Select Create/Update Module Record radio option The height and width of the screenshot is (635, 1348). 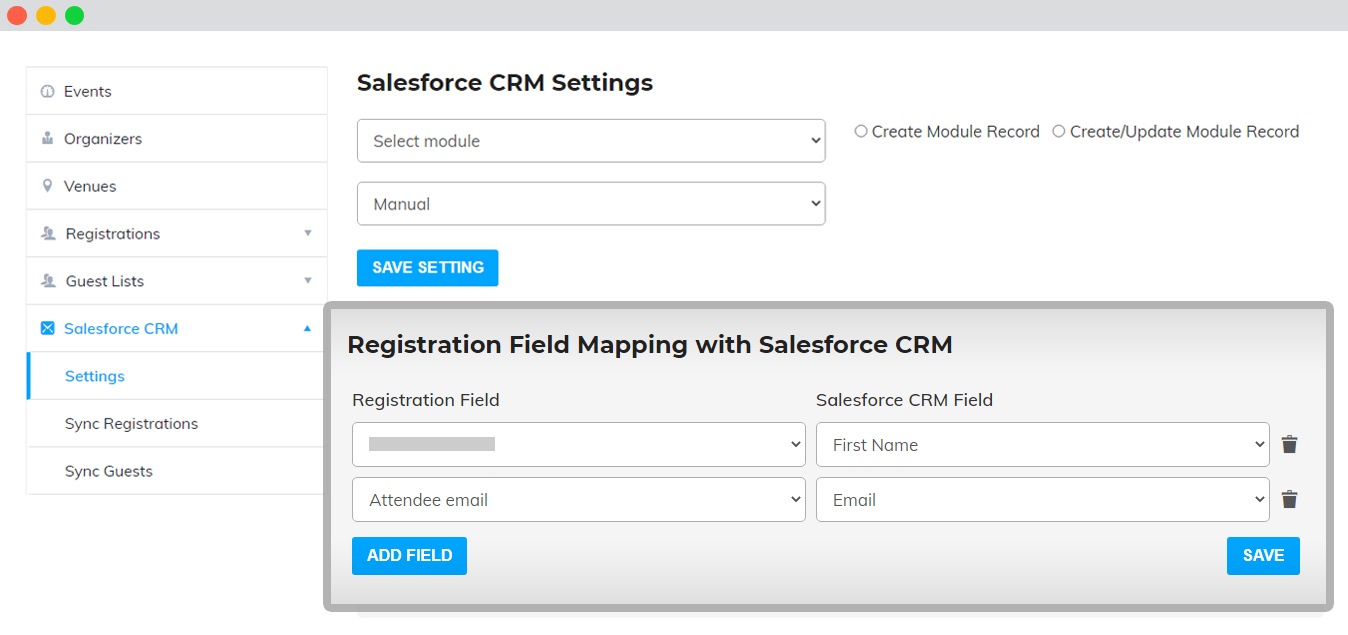pos(1059,131)
